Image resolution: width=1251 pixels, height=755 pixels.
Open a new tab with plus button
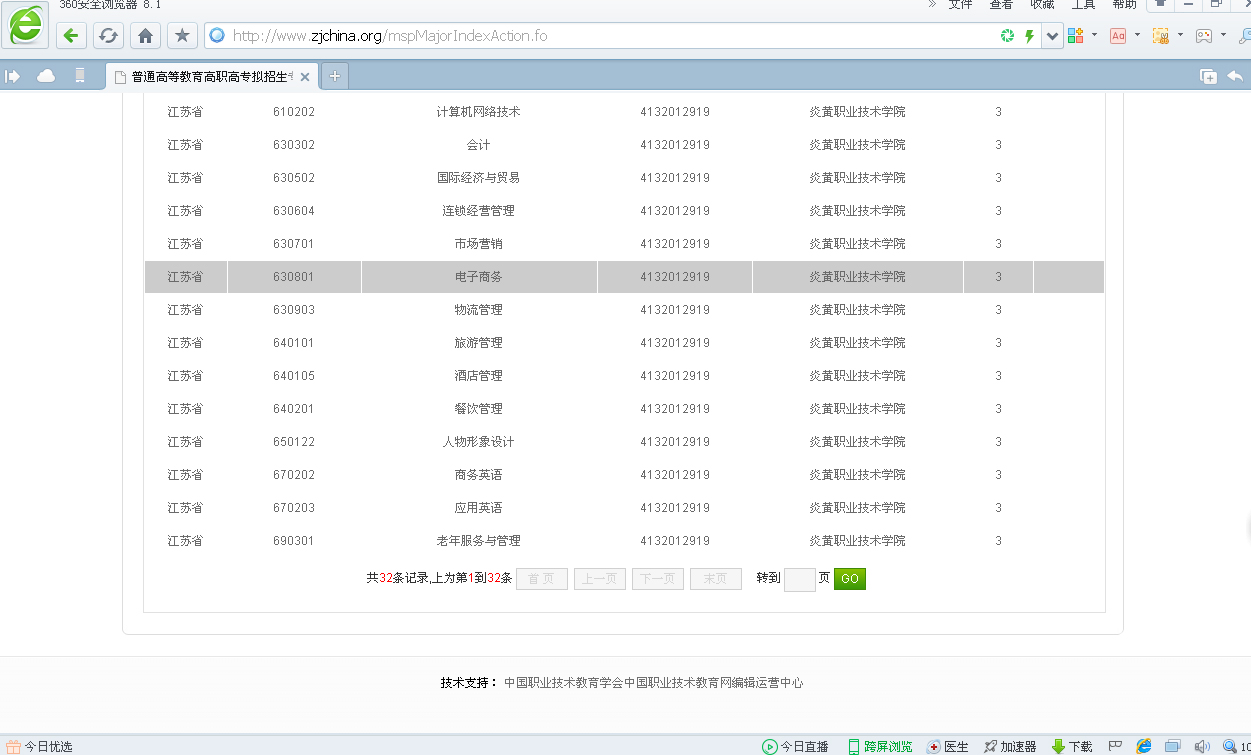335,76
